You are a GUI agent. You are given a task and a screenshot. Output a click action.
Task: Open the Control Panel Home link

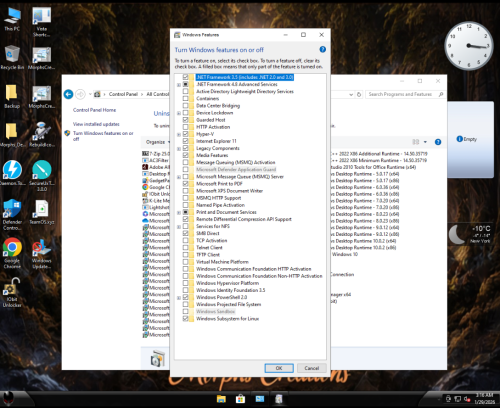pos(94,110)
